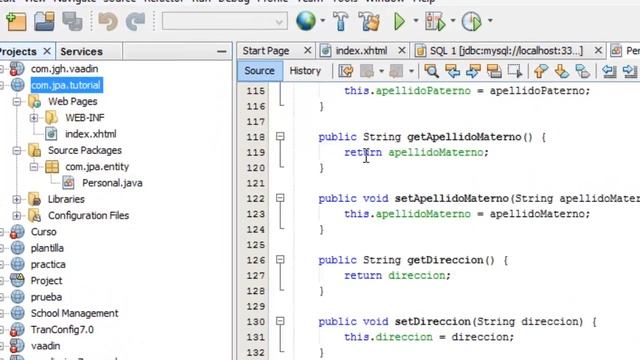Close the SQL 1 tab

(x=598, y=50)
